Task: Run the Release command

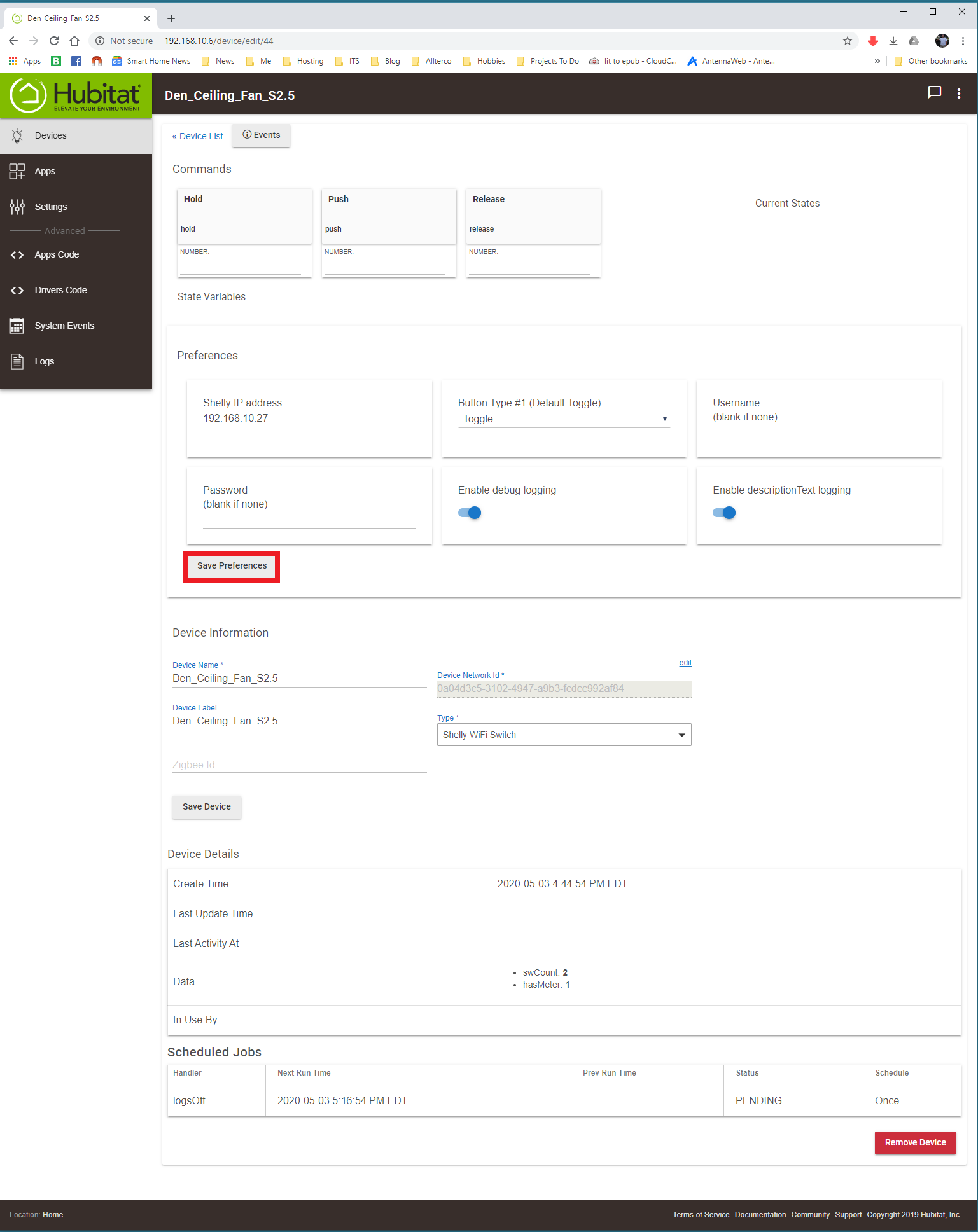Action: [533, 216]
